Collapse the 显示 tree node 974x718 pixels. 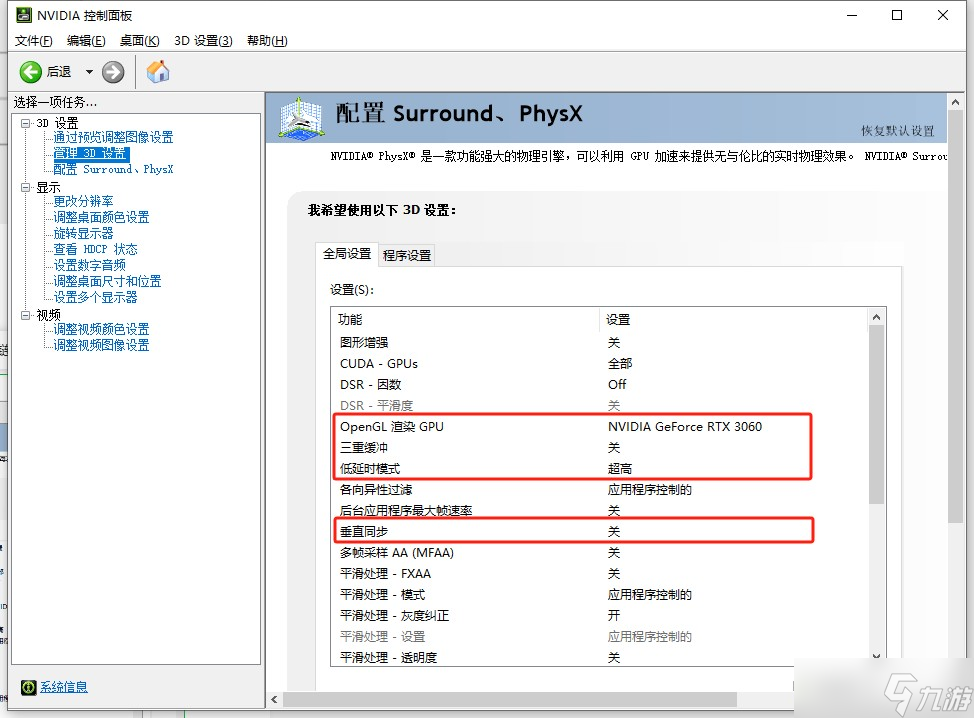pyautogui.click(x=25, y=187)
